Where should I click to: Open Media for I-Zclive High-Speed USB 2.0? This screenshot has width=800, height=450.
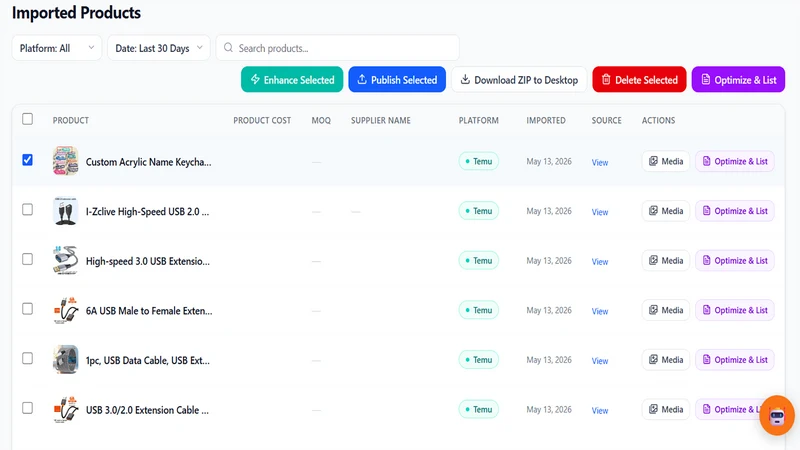(666, 211)
